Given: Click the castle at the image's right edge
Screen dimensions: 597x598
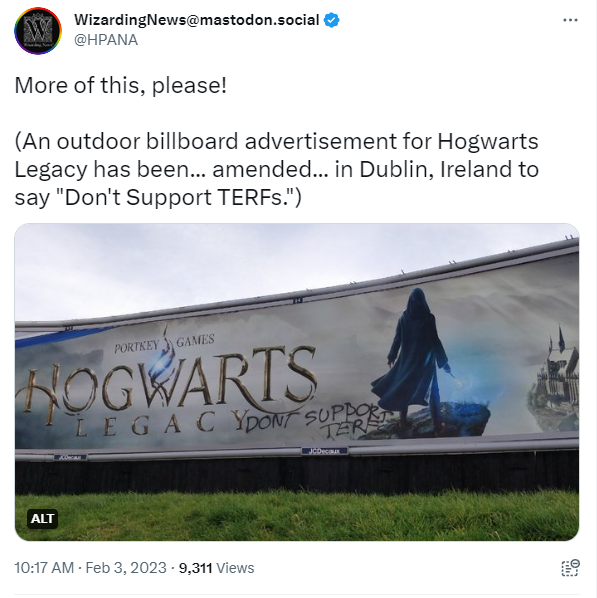Looking at the screenshot, I should (555, 378).
